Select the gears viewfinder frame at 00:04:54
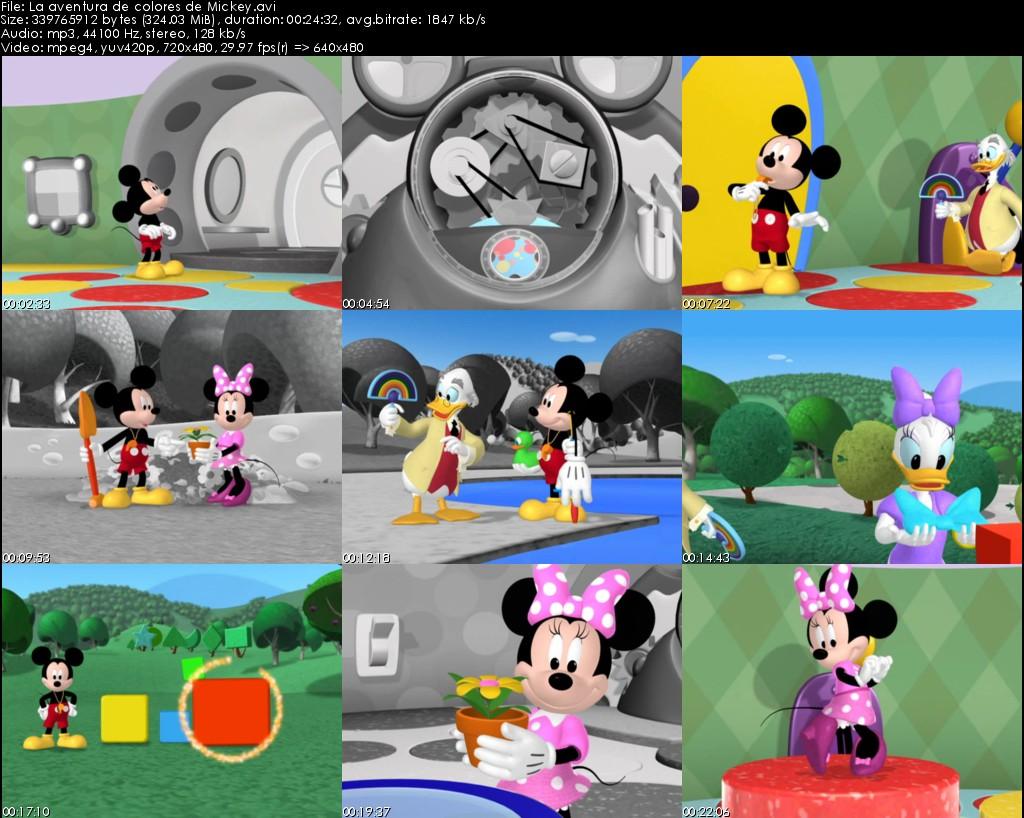 510,180
